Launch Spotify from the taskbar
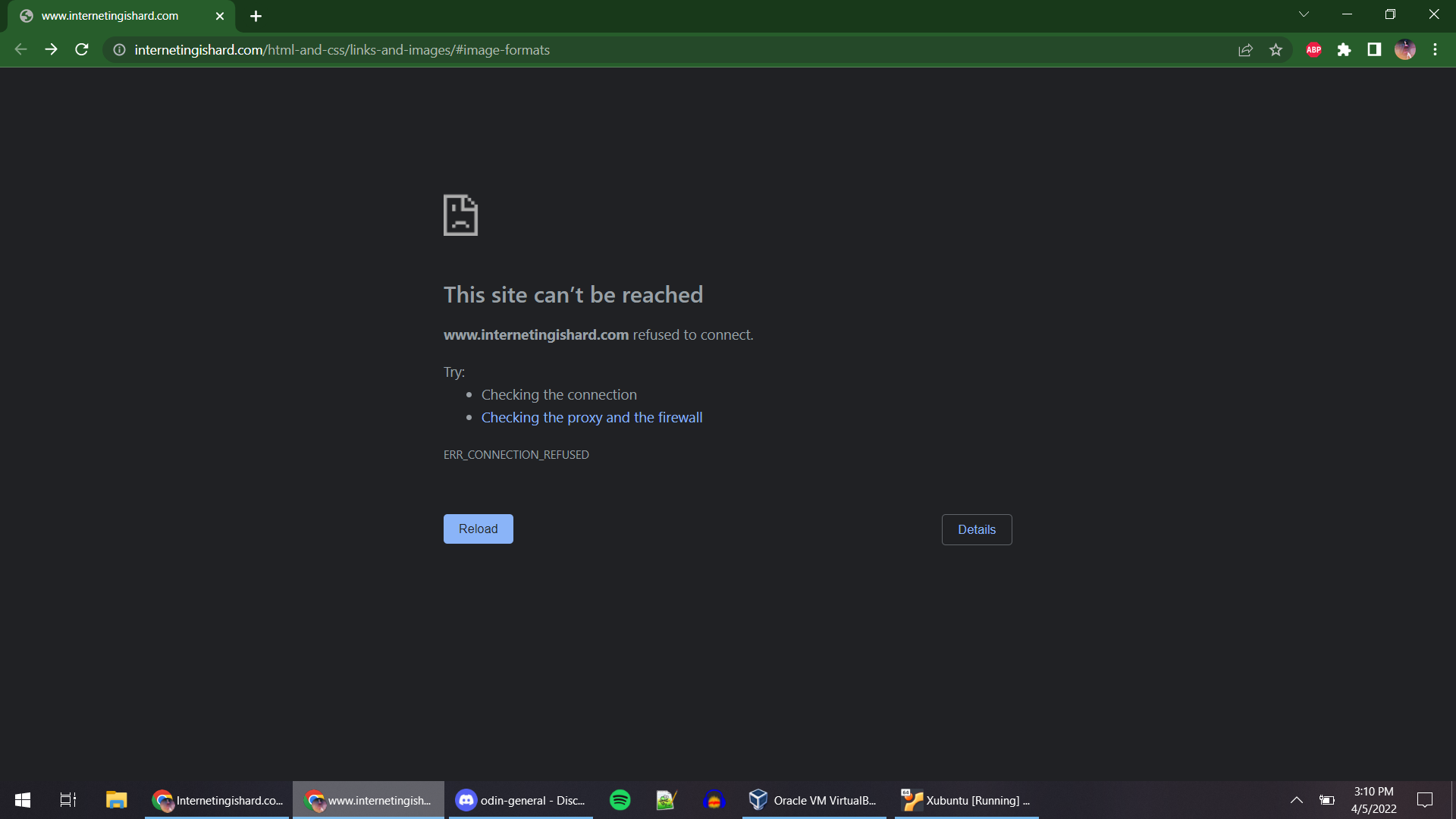The width and height of the screenshot is (1456, 819). click(x=620, y=799)
